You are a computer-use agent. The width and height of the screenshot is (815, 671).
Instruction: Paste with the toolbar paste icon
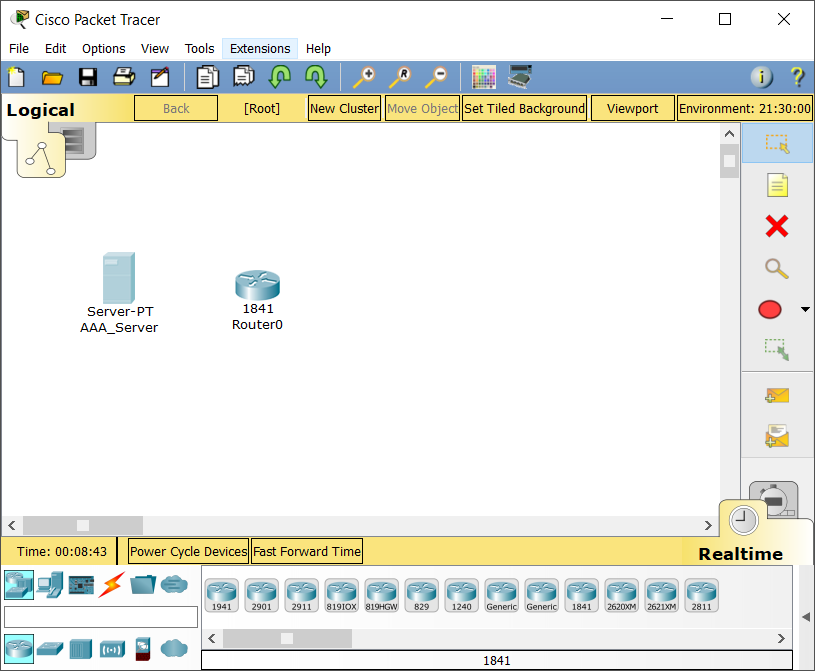pos(243,76)
